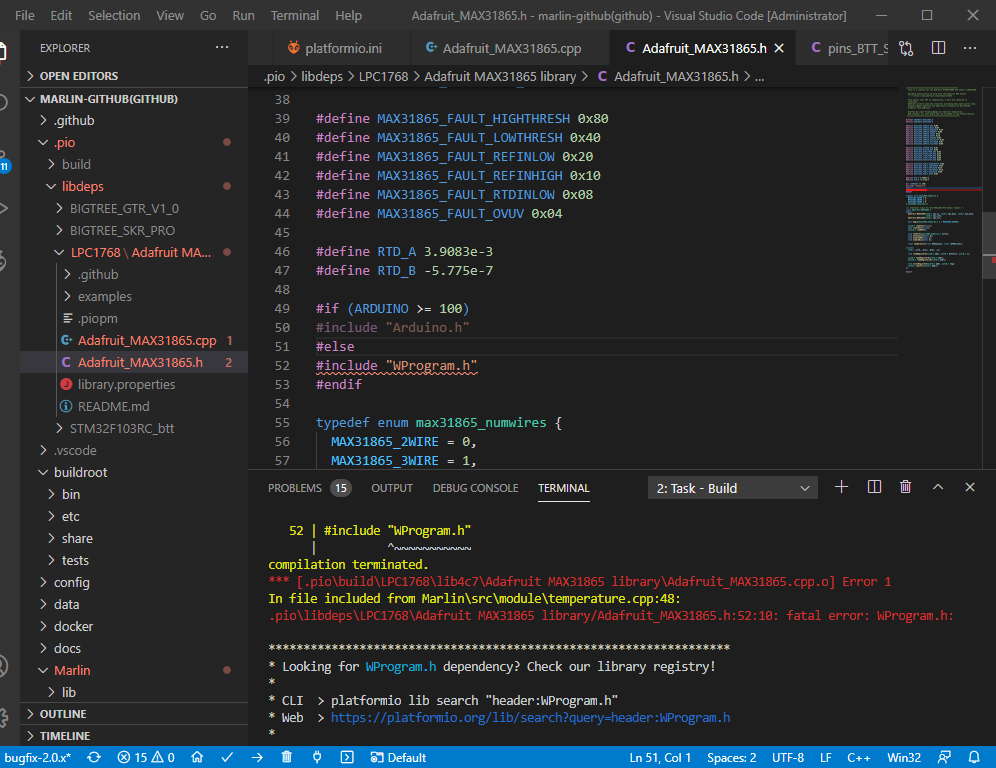
Task: Click PlatformIO Upload arrow in status bar
Action: (x=257, y=757)
